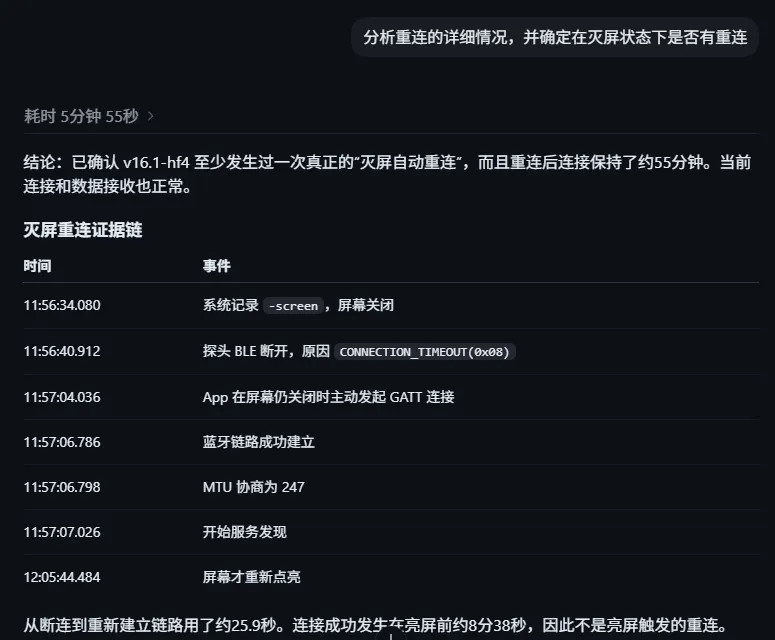Click the MTU 协商为 247 event text

coord(254,487)
